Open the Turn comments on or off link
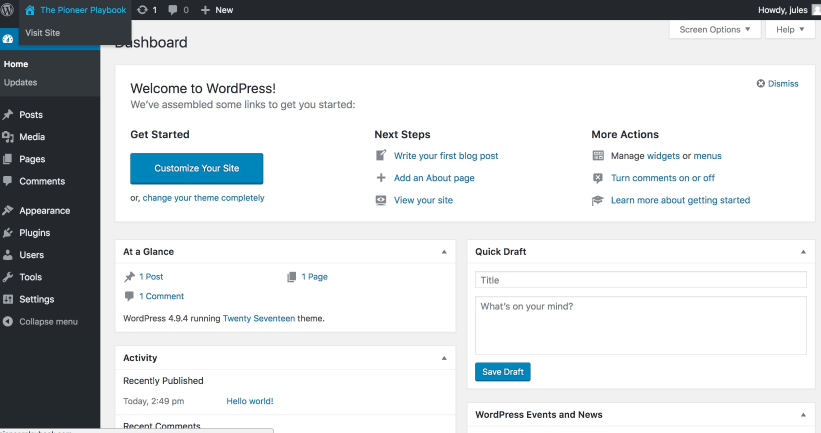The image size is (821, 433). pos(662,178)
